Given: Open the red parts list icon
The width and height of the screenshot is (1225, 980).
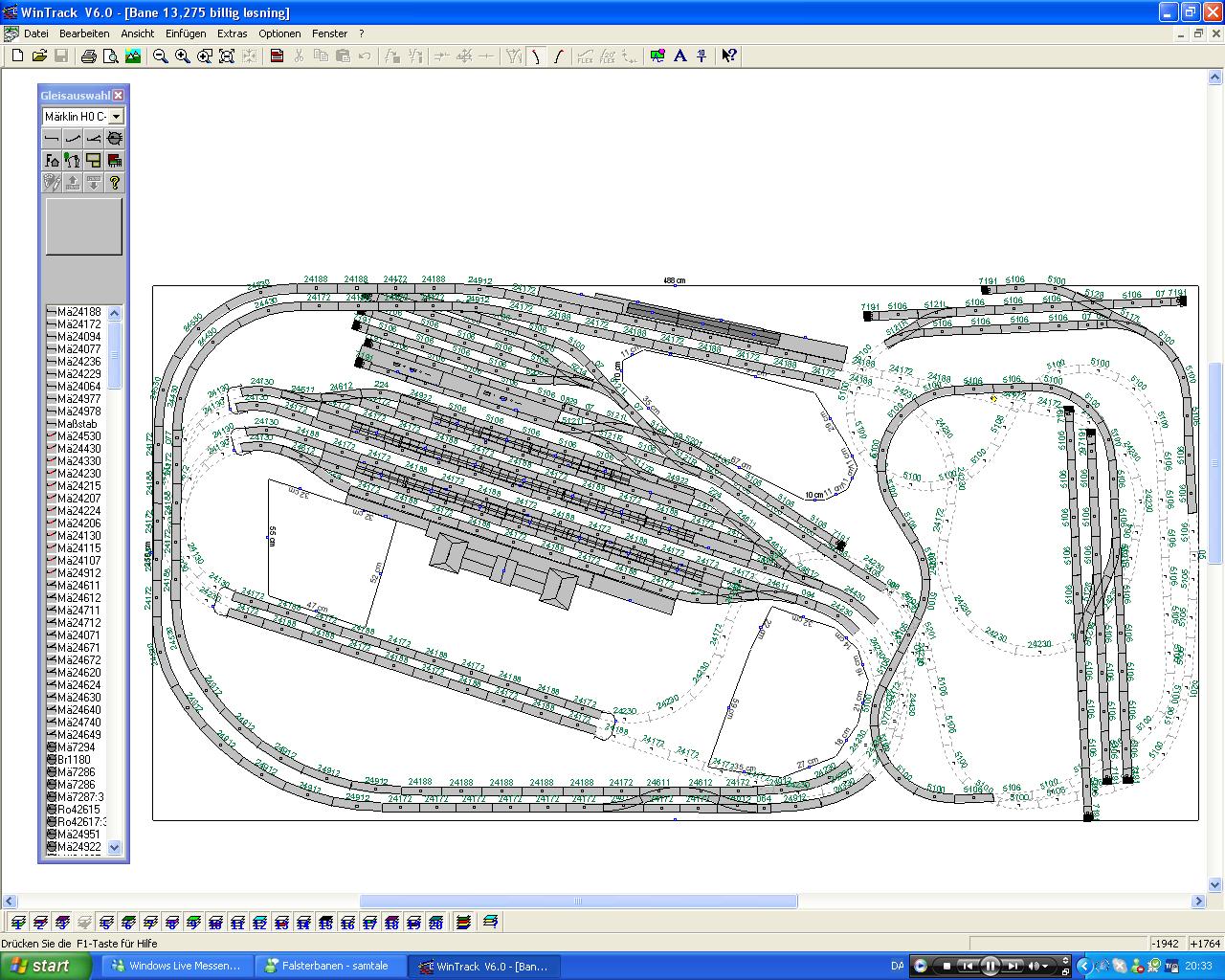Looking at the screenshot, I should pos(277,56).
